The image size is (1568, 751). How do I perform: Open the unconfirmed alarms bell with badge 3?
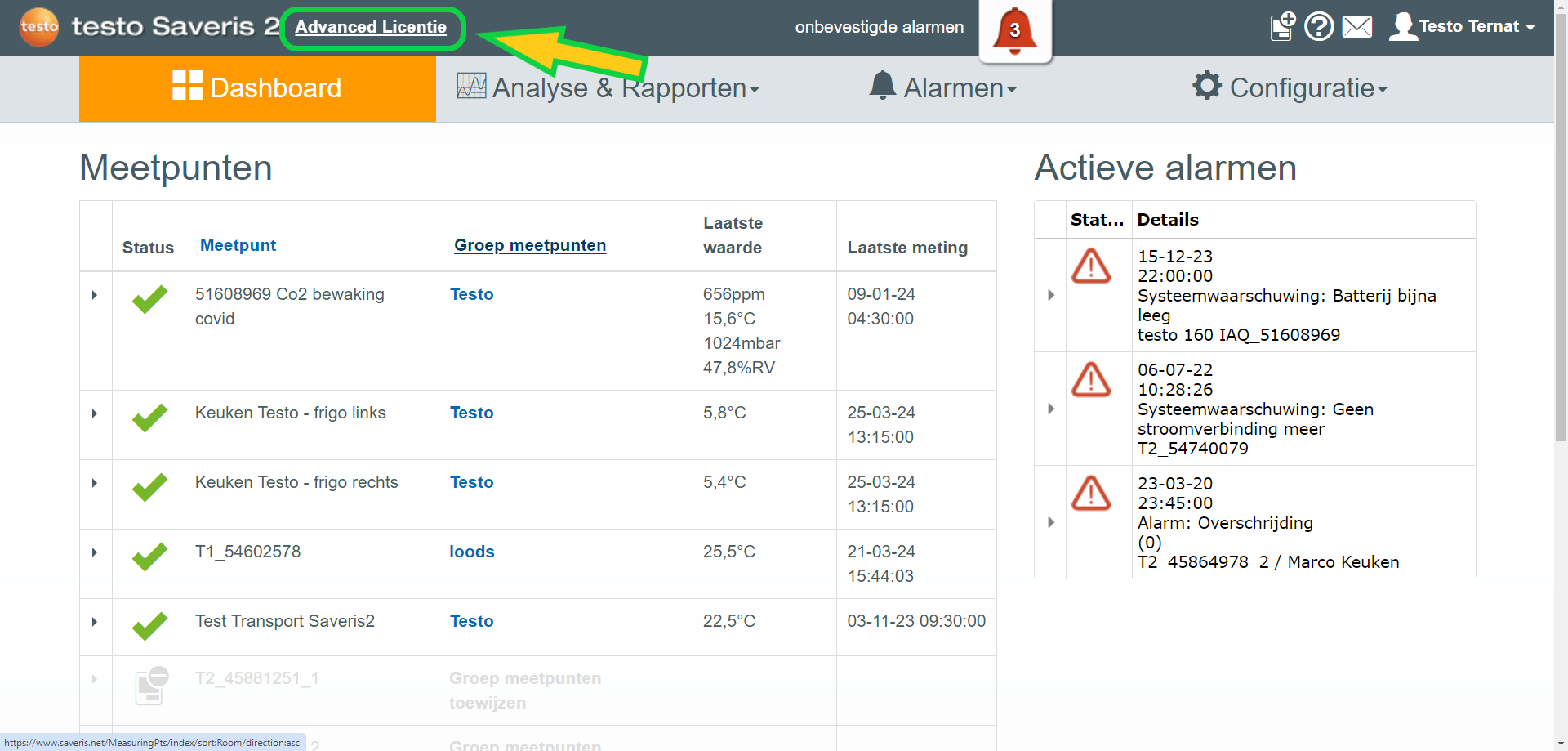pos(1014,30)
